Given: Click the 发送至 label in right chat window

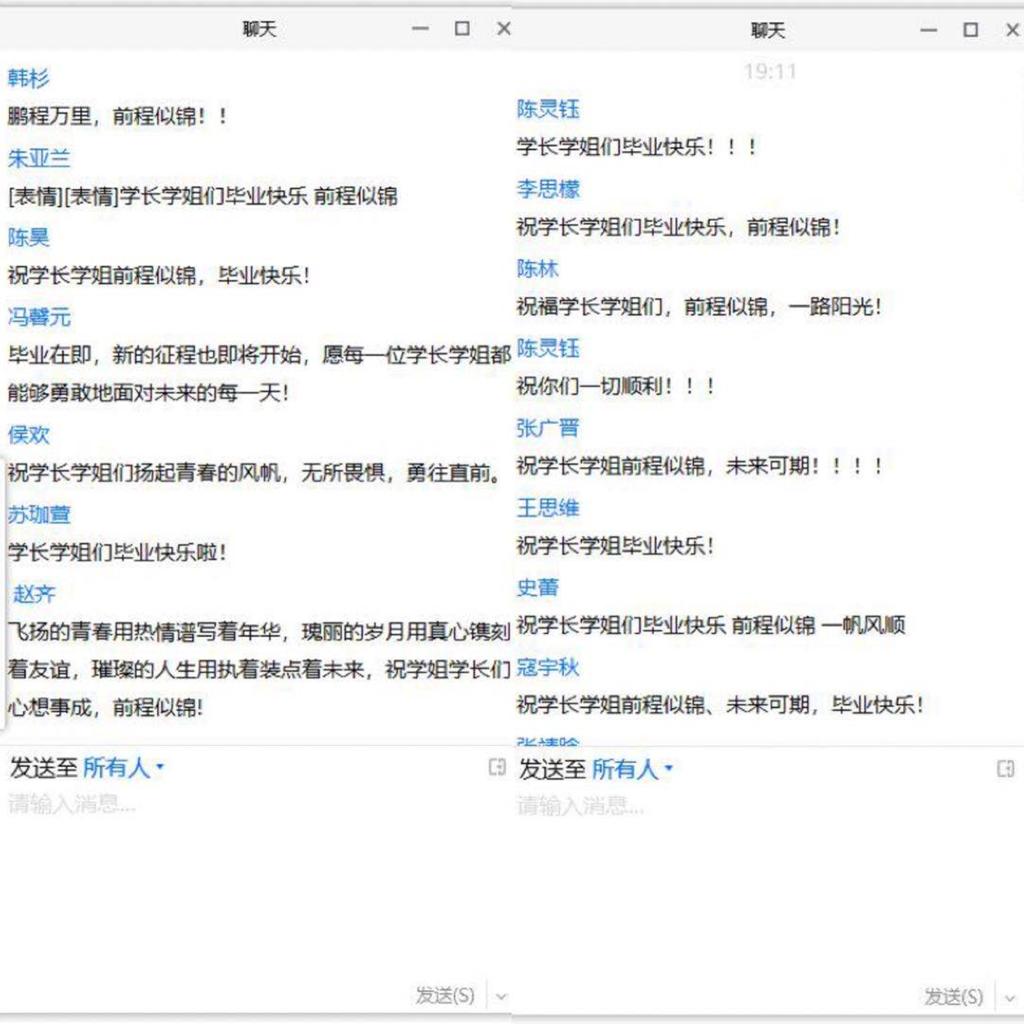Looking at the screenshot, I should pyautogui.click(x=552, y=769).
